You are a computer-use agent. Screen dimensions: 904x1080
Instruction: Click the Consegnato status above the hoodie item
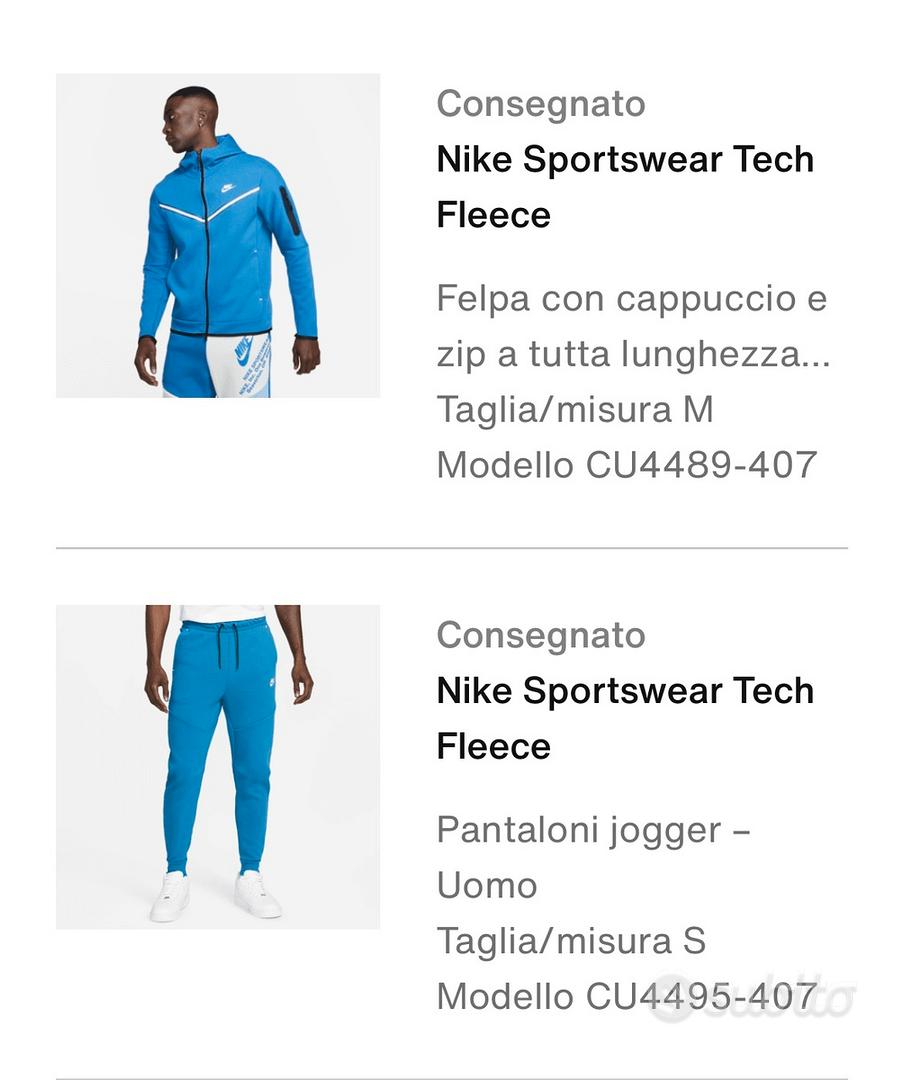[x=541, y=103]
